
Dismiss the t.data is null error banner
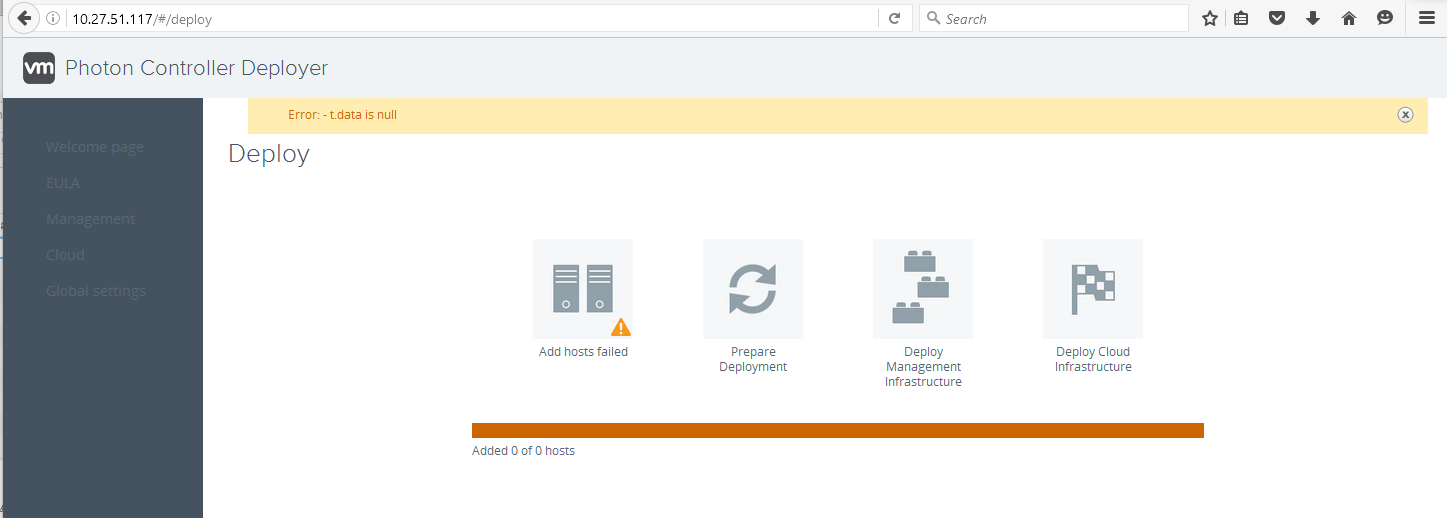pyautogui.click(x=1405, y=115)
